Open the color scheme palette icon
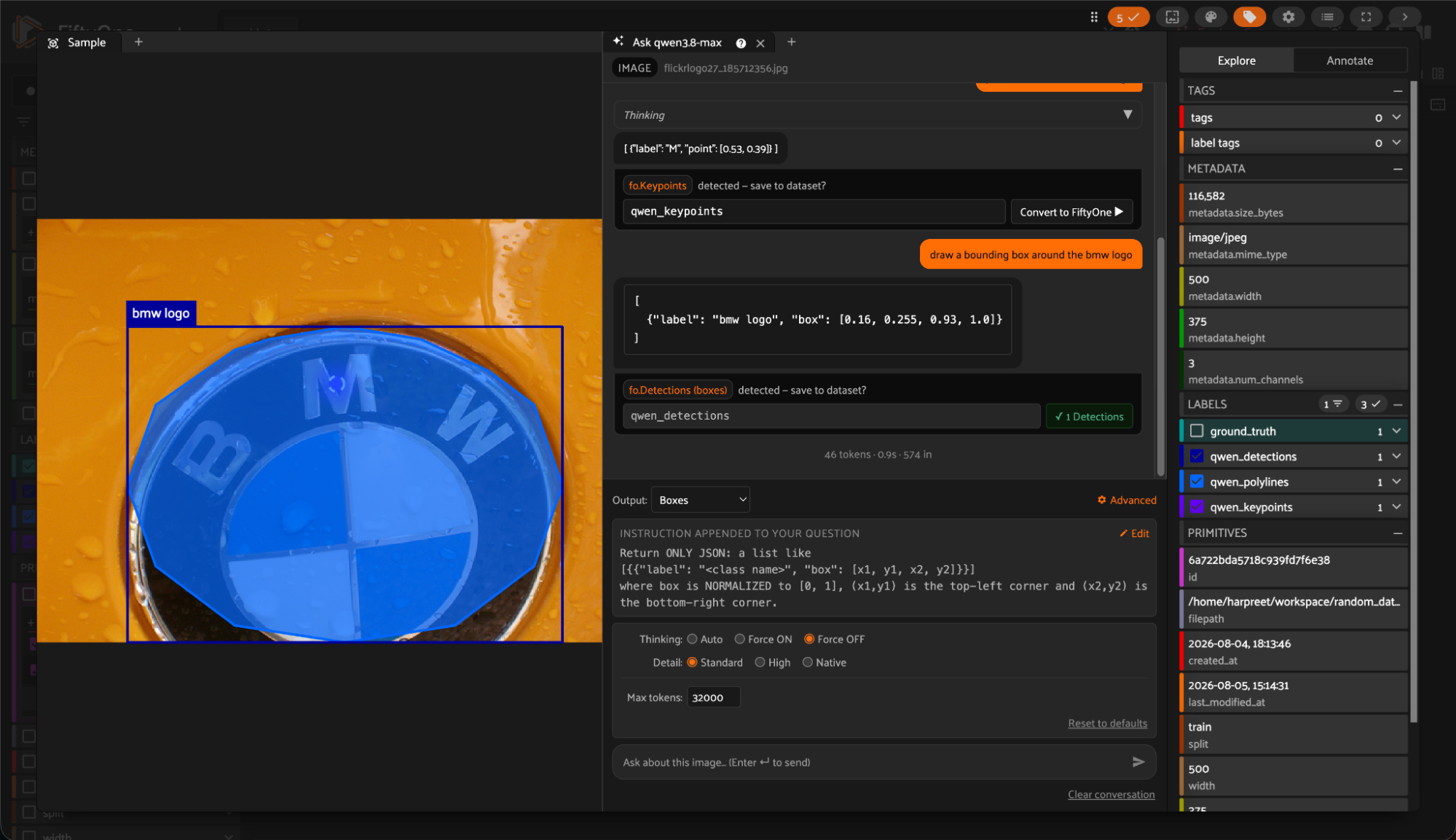1456x840 pixels. 1211,17
